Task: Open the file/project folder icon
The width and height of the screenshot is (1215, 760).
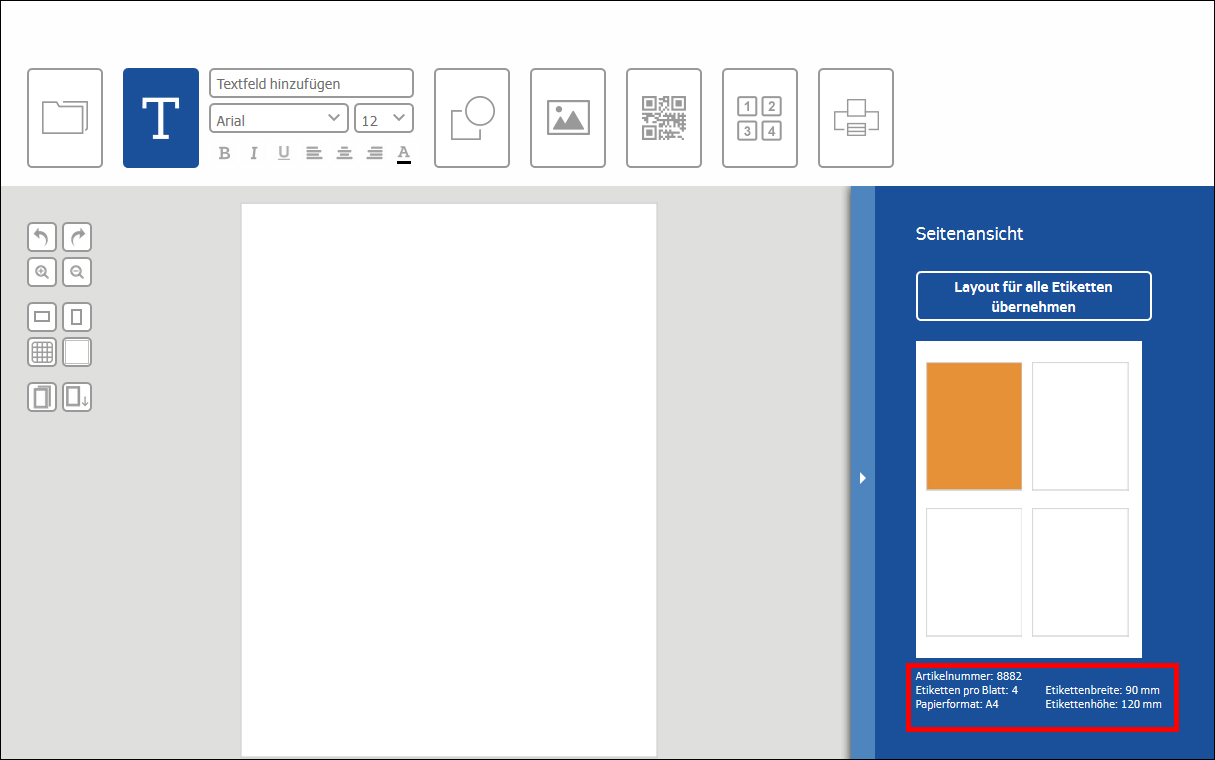Action: point(64,117)
